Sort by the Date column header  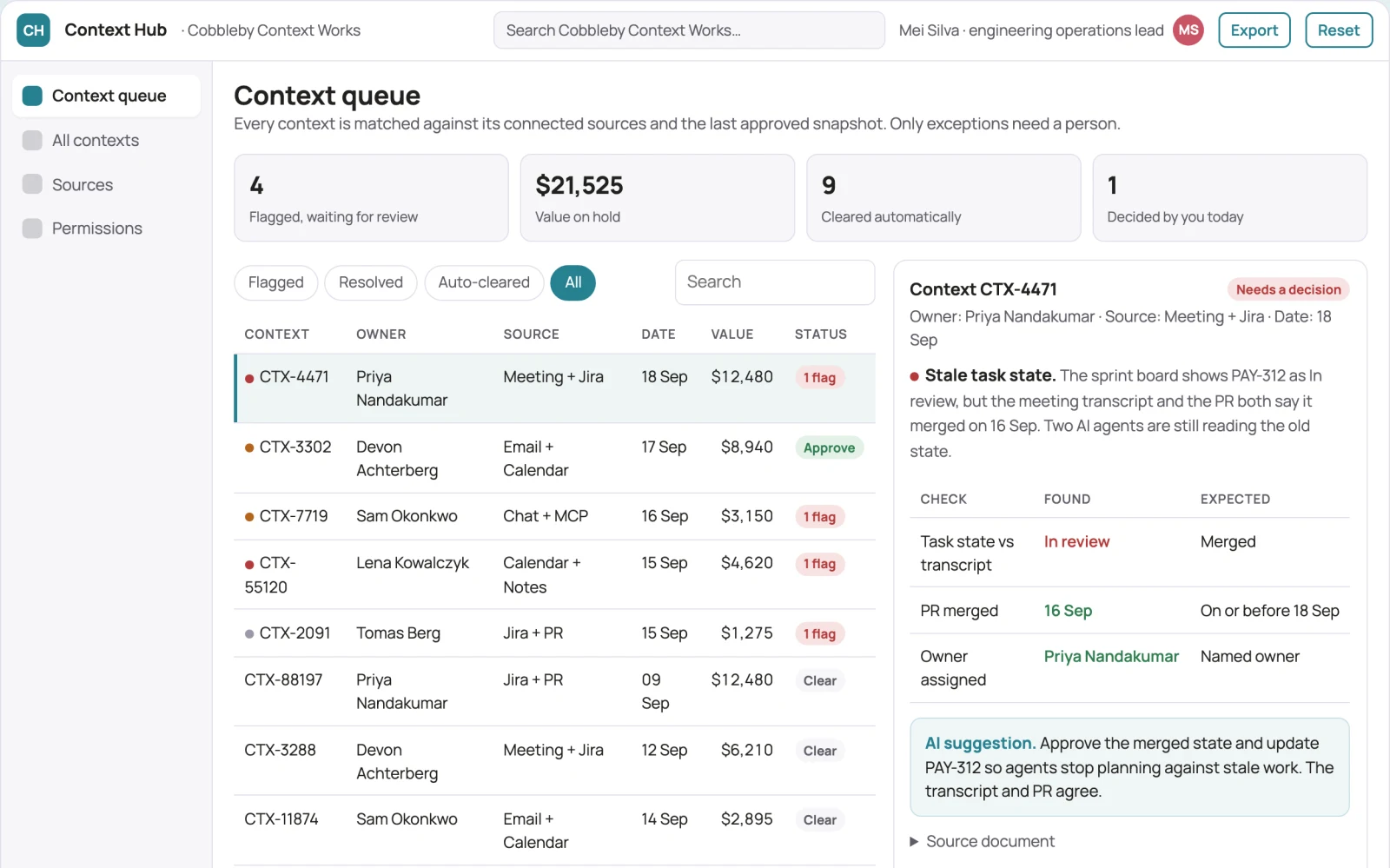(659, 335)
